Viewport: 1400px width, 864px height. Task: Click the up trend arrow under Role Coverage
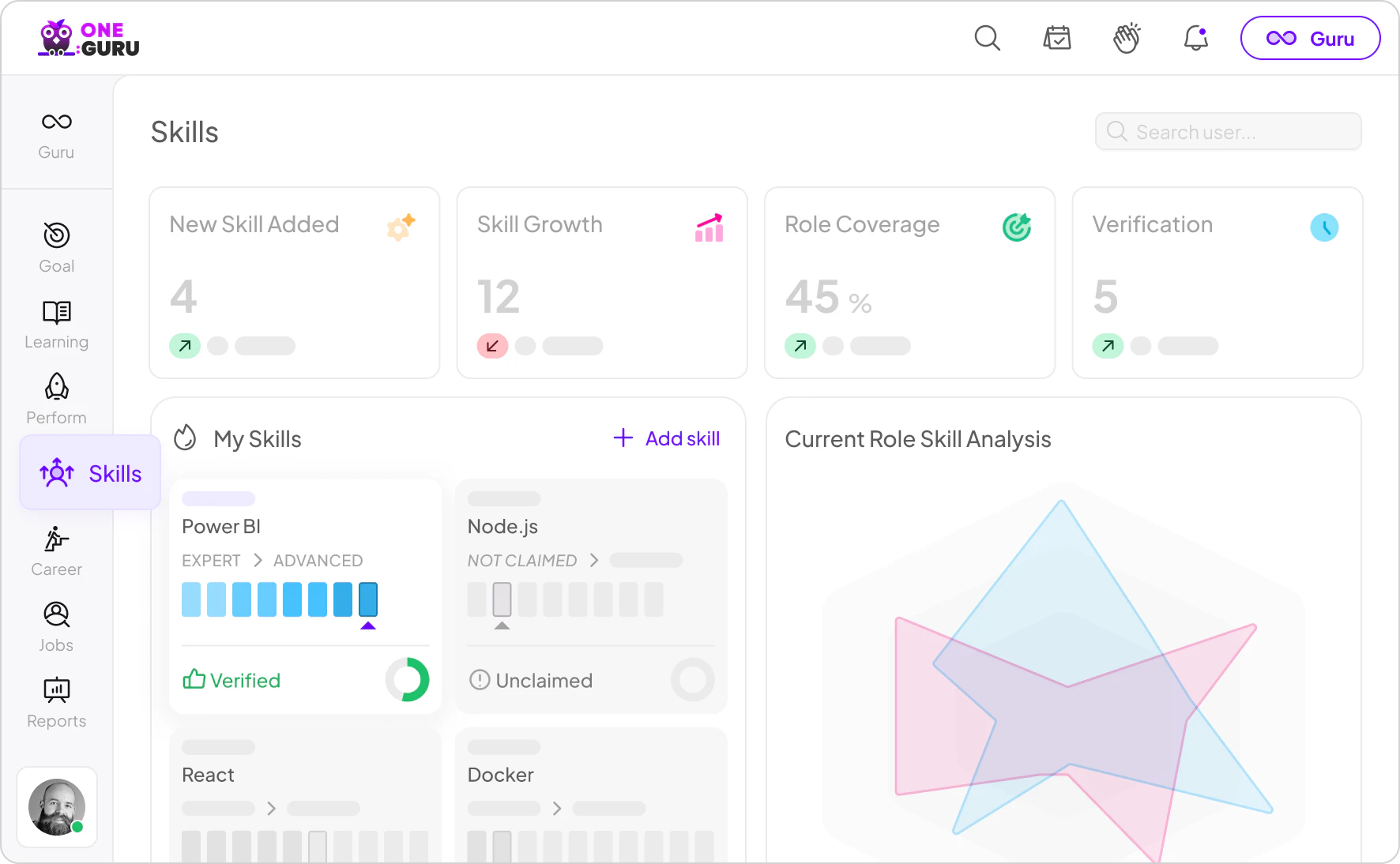click(x=800, y=346)
